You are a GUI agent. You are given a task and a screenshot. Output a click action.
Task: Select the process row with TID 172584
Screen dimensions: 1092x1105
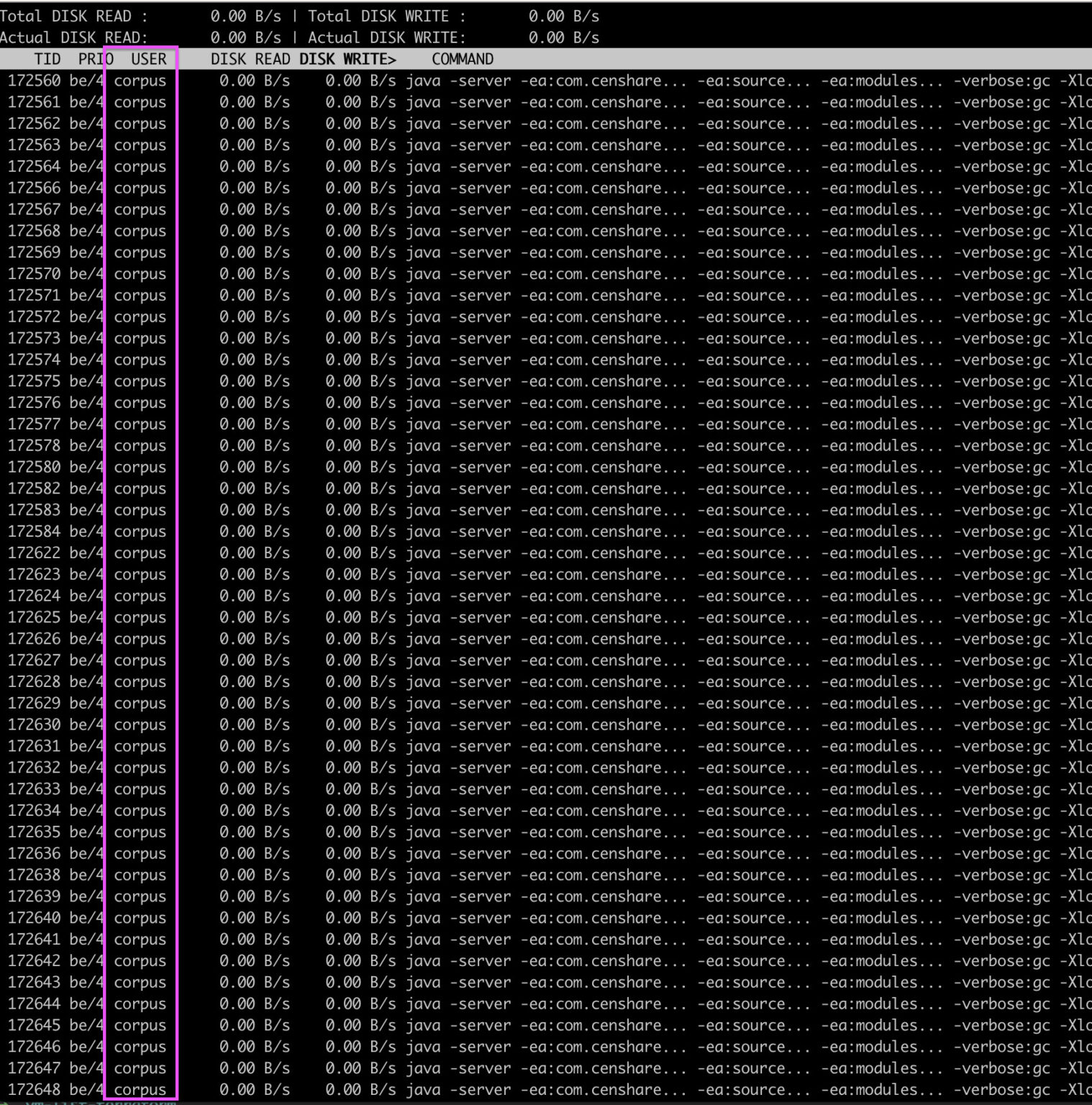click(x=288, y=531)
